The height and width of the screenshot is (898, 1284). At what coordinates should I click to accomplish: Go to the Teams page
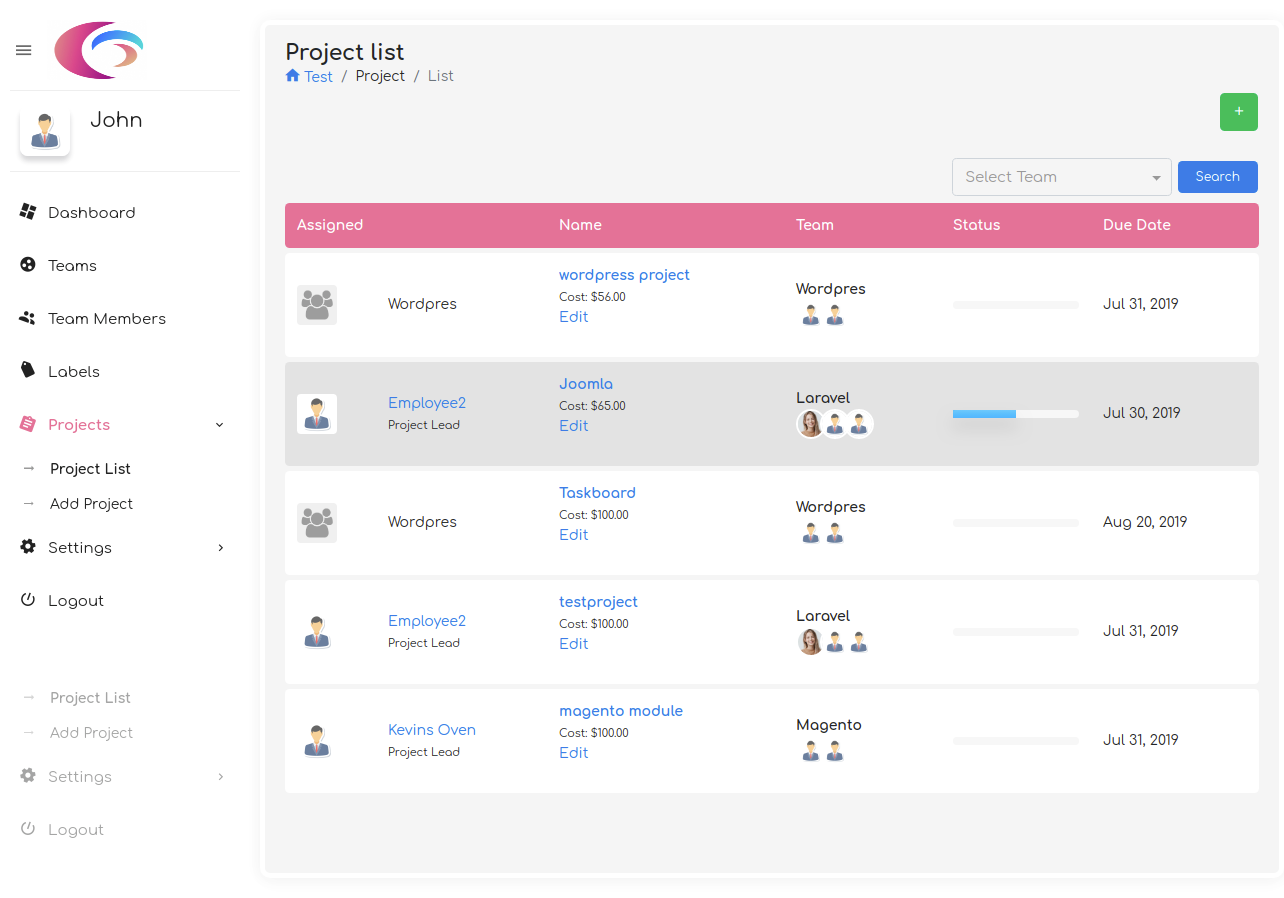72,266
